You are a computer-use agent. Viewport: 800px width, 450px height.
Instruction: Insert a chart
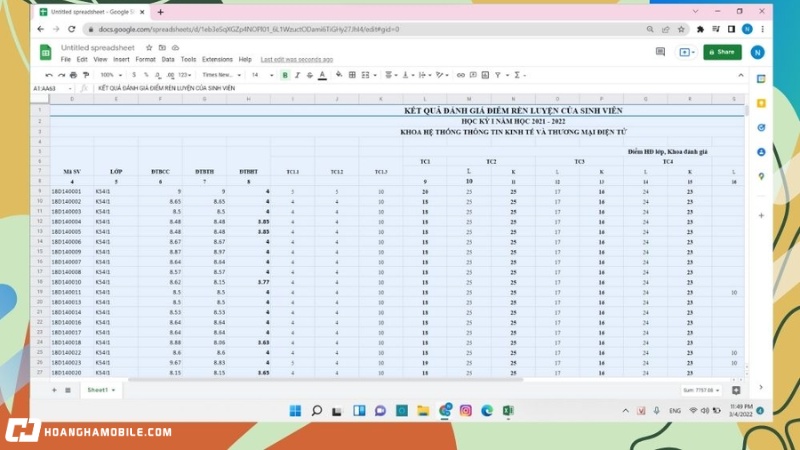click(485, 75)
